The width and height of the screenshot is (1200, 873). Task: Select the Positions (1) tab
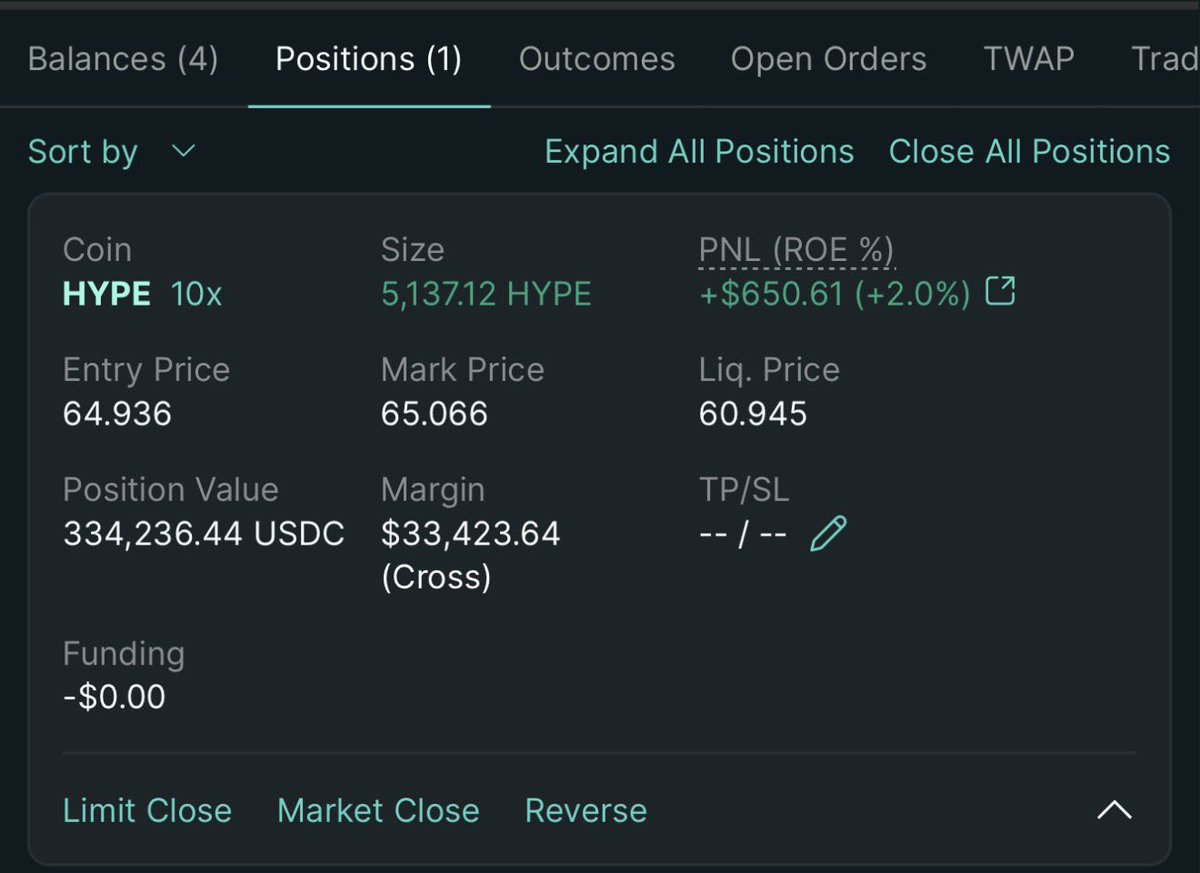[369, 59]
